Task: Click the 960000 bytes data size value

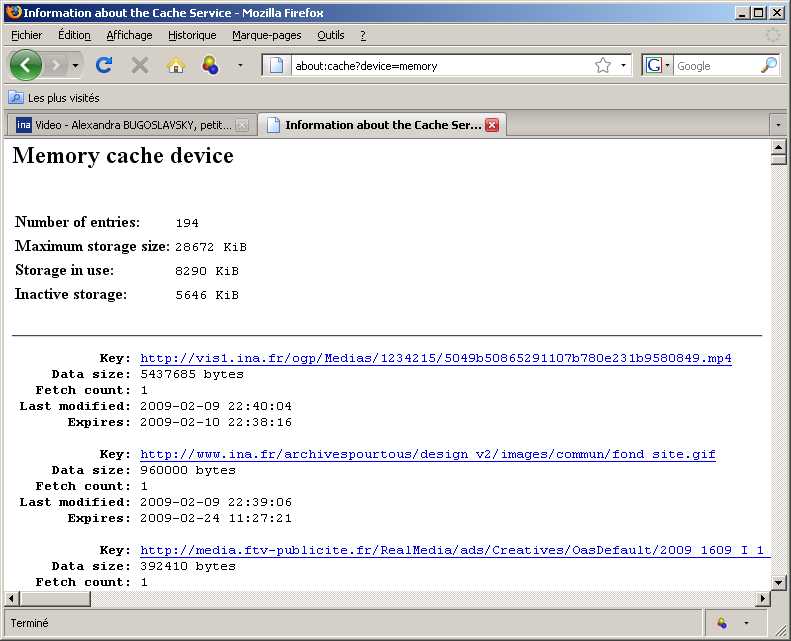Action: 188,470
